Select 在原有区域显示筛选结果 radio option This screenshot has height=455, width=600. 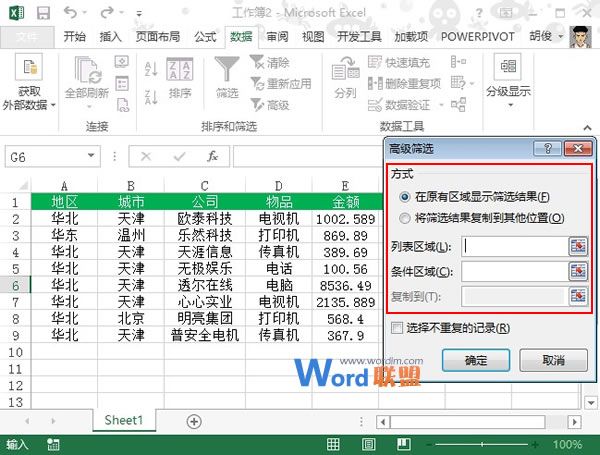404,197
